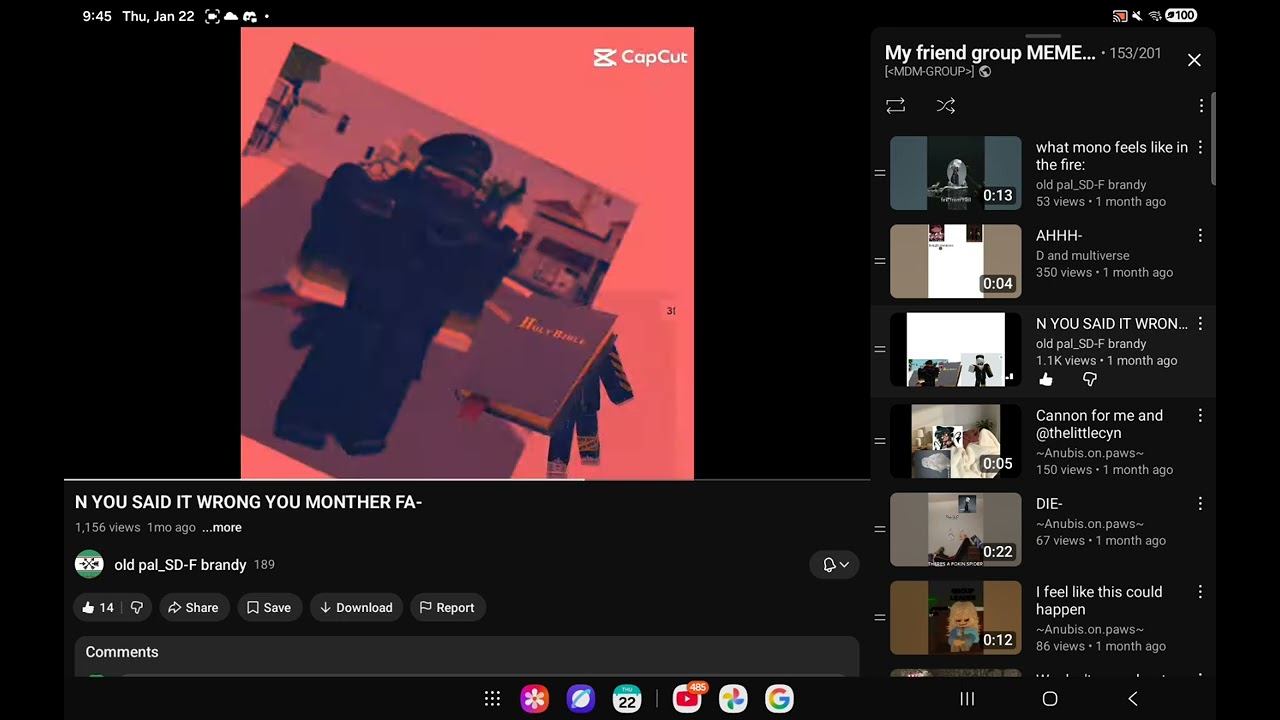Like the video with 14 likes
Viewport: 1280px width, 720px height.
(98, 608)
